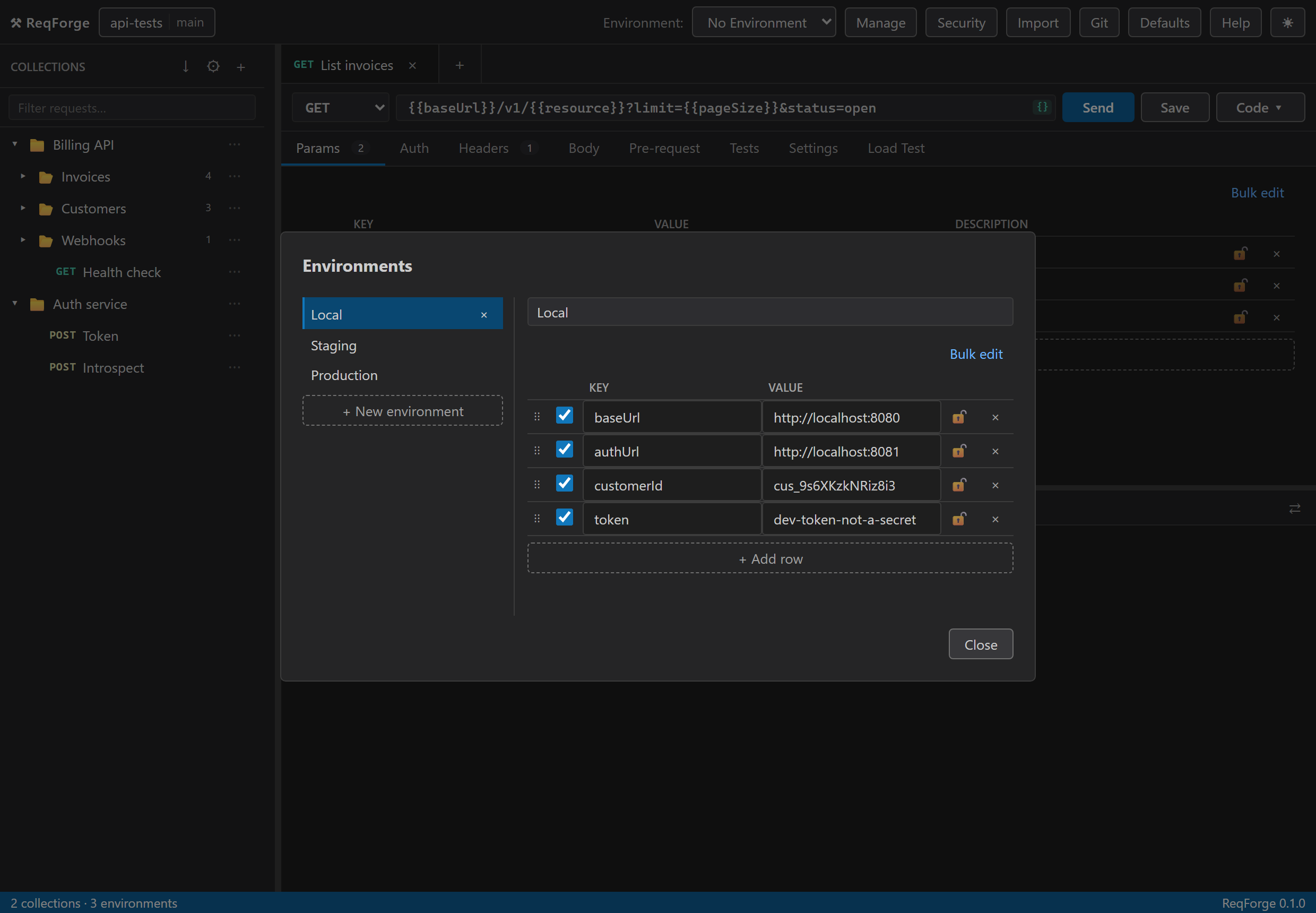
Task: Click the api-tests main branch indicator
Action: 157,22
